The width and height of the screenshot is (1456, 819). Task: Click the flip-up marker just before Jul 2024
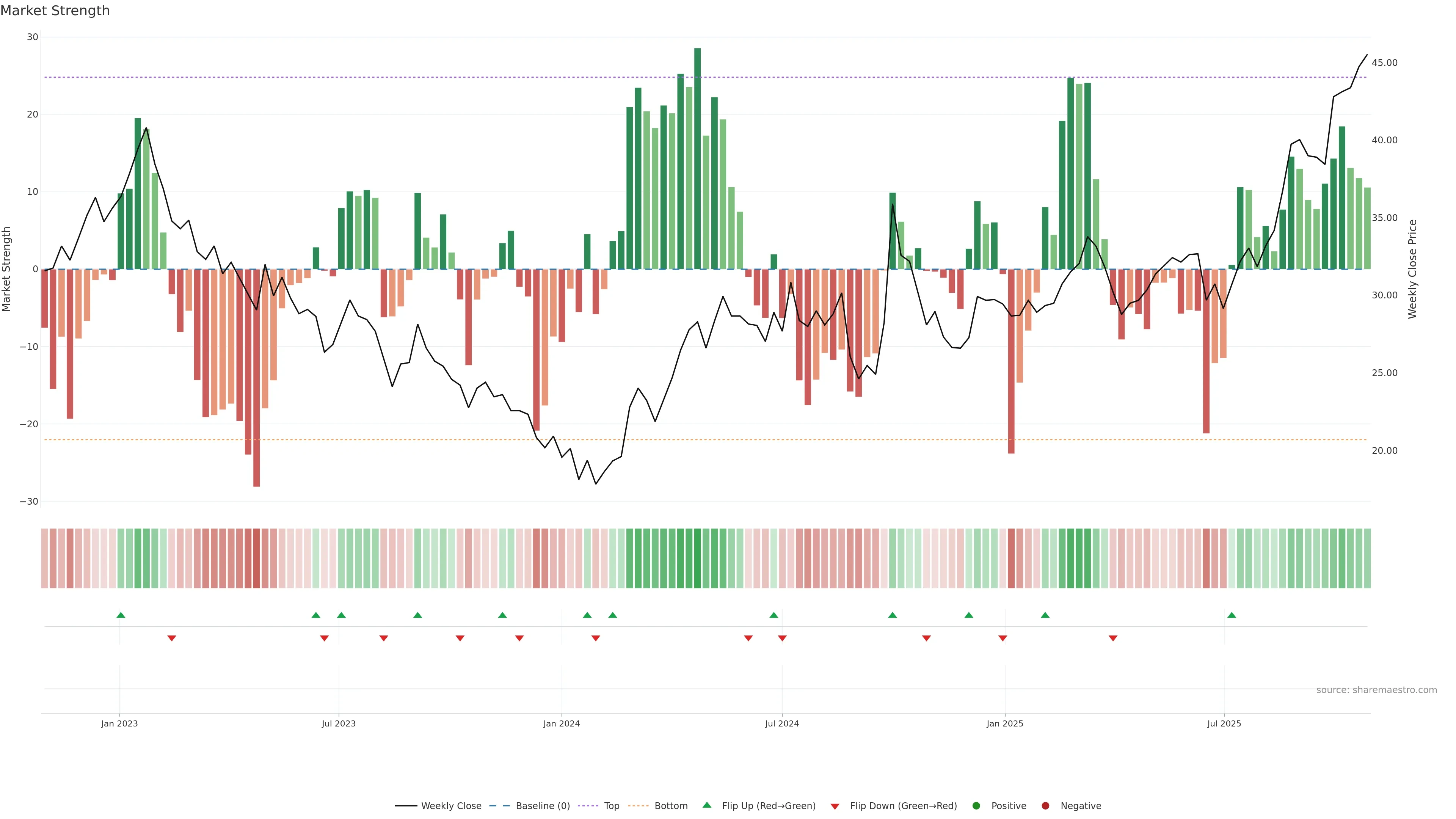774,615
